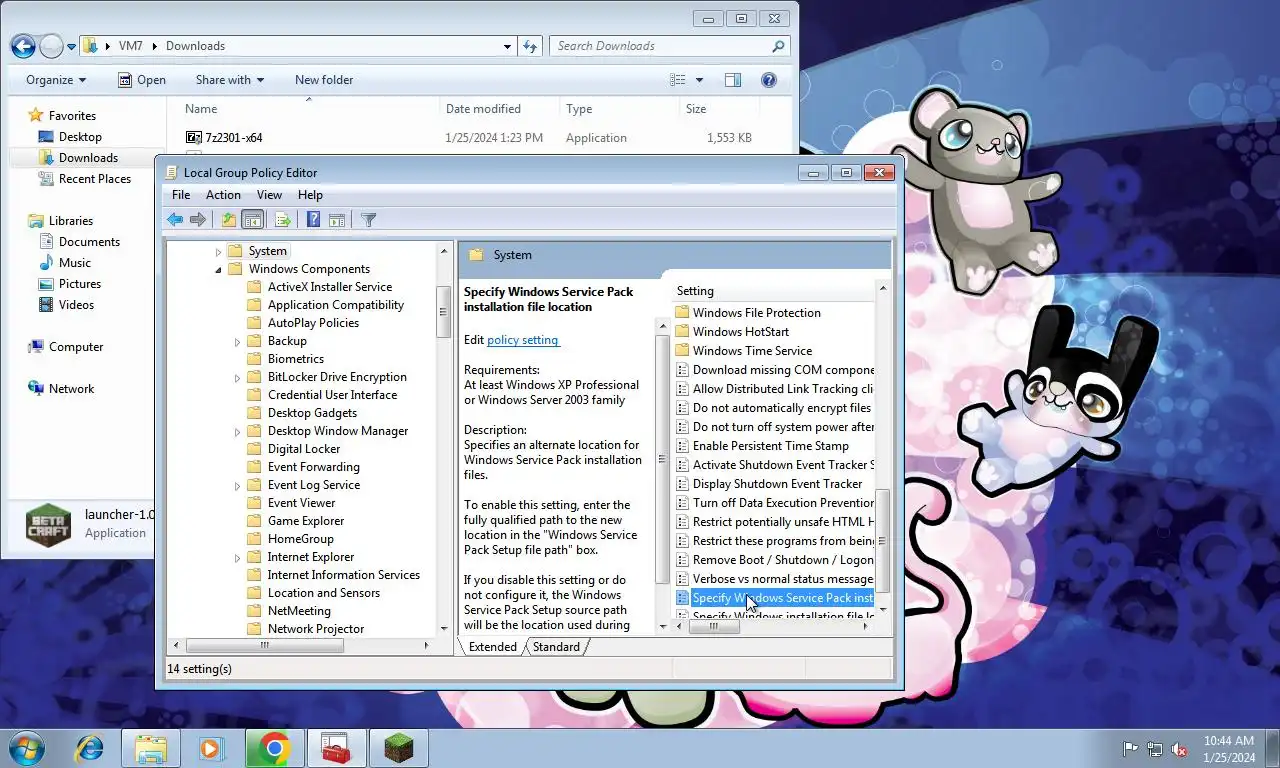The height and width of the screenshot is (768, 1280).
Task: Select Downloads in Explorer Favorites
Action: click(x=78, y=158)
